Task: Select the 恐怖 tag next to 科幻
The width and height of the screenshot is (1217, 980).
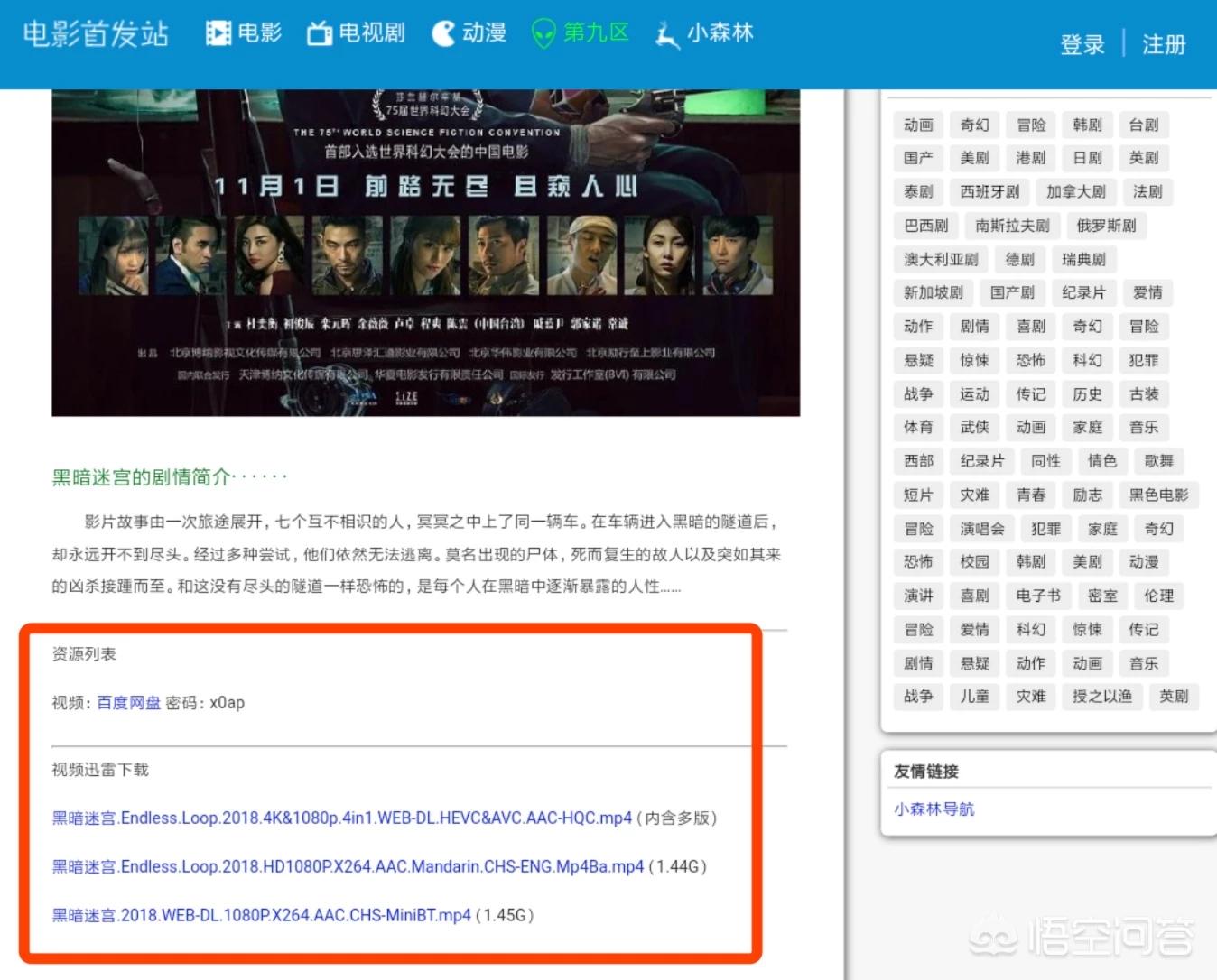Action: tap(1031, 360)
